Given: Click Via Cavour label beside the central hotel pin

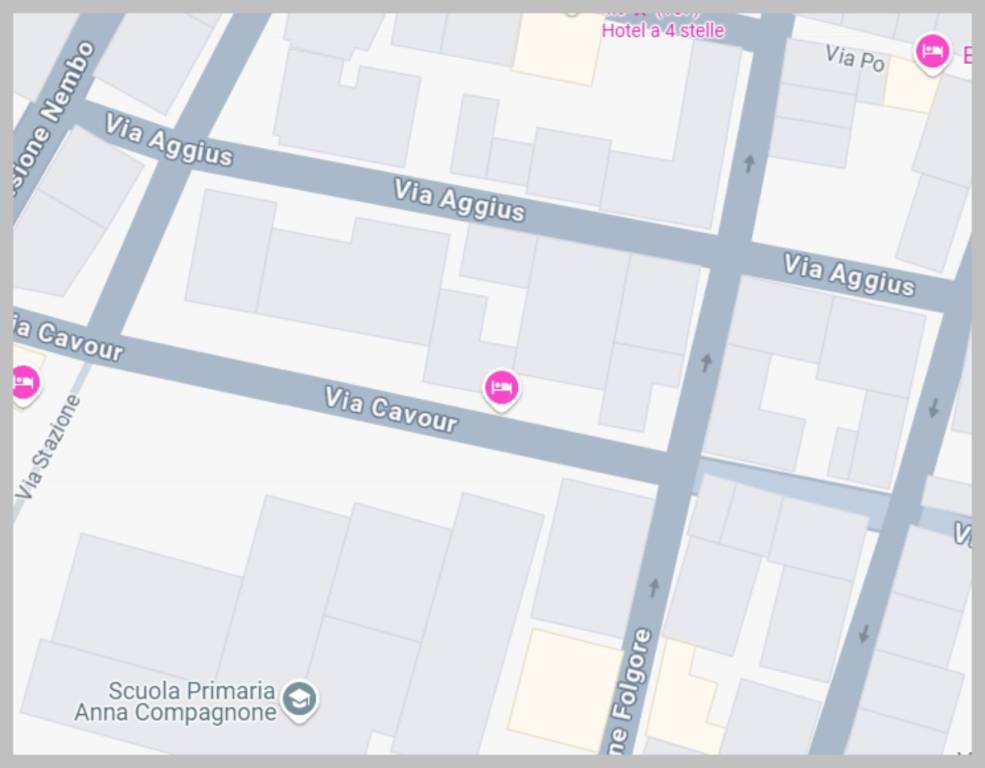Looking at the screenshot, I should 390,410.
